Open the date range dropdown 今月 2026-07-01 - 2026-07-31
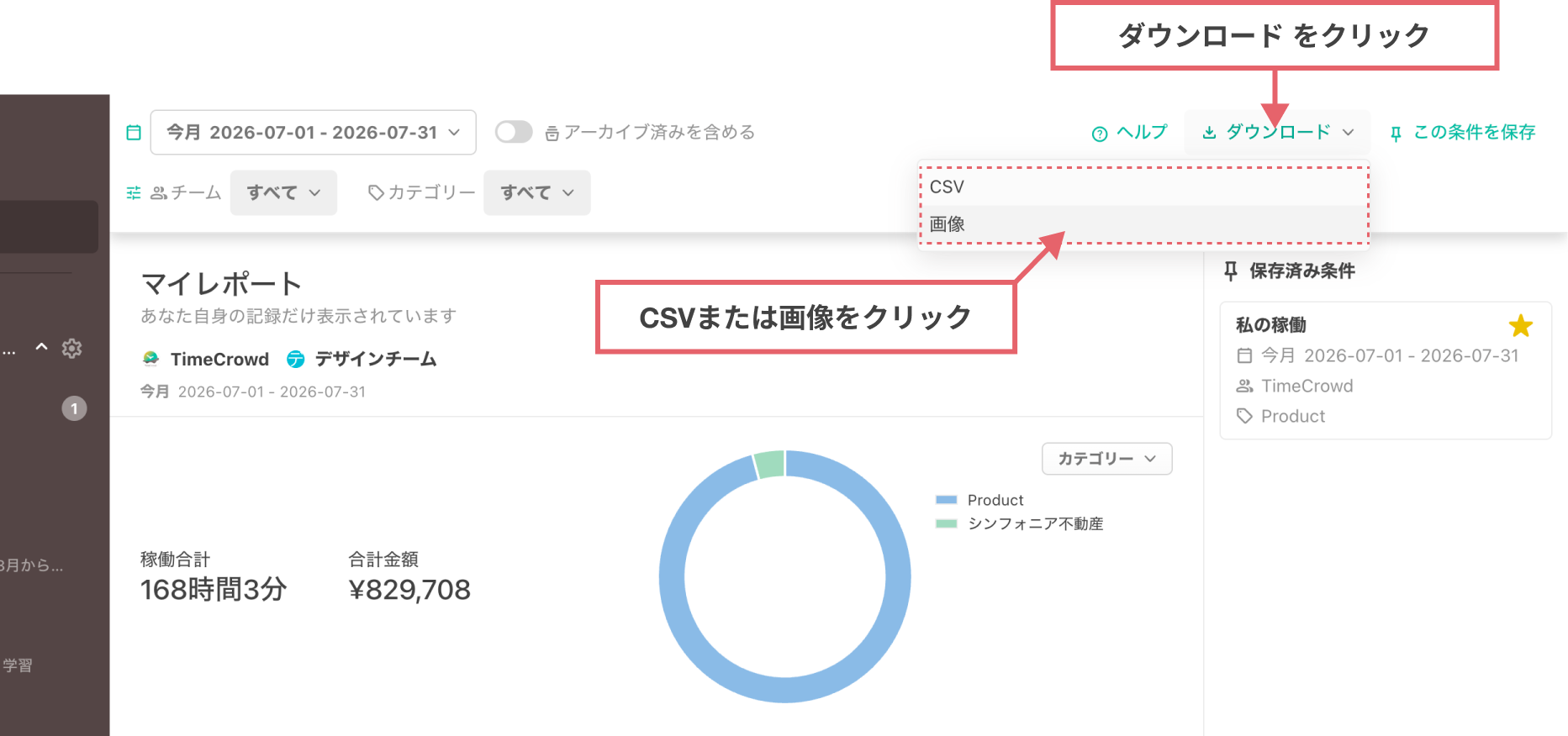Screen dimensions: 1568x736 [313, 133]
